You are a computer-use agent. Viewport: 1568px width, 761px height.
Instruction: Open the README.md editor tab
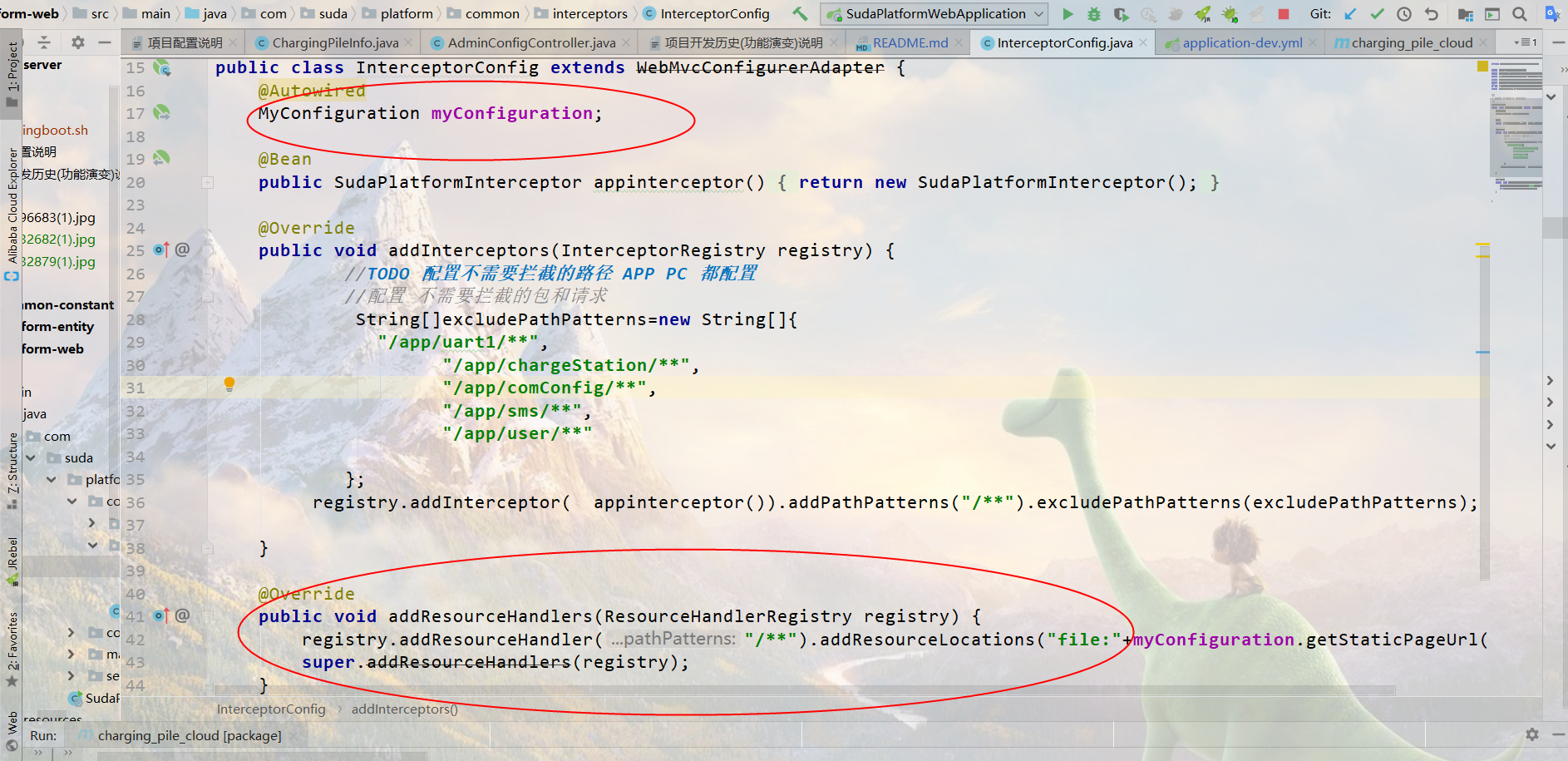pos(910,42)
